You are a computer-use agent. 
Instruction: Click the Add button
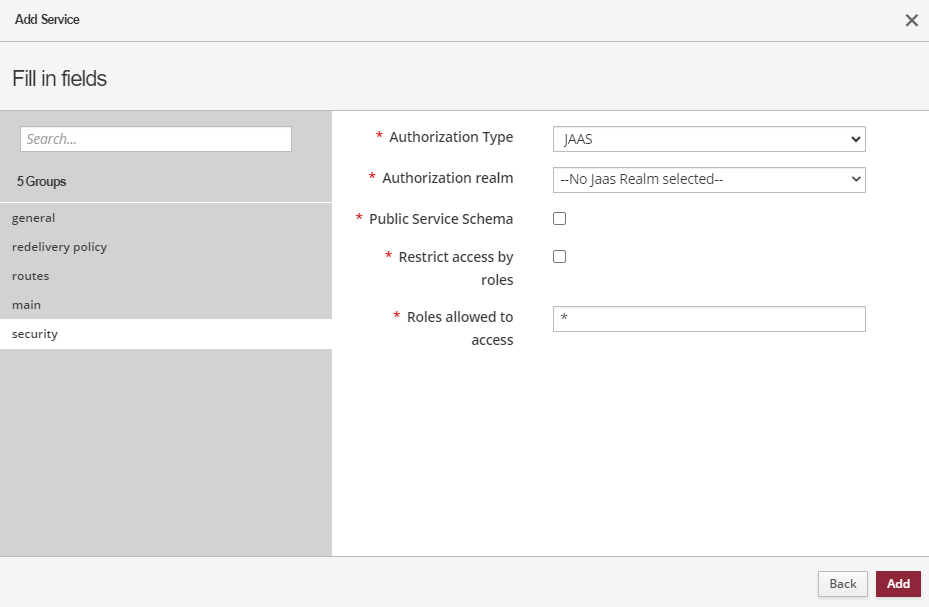[898, 584]
